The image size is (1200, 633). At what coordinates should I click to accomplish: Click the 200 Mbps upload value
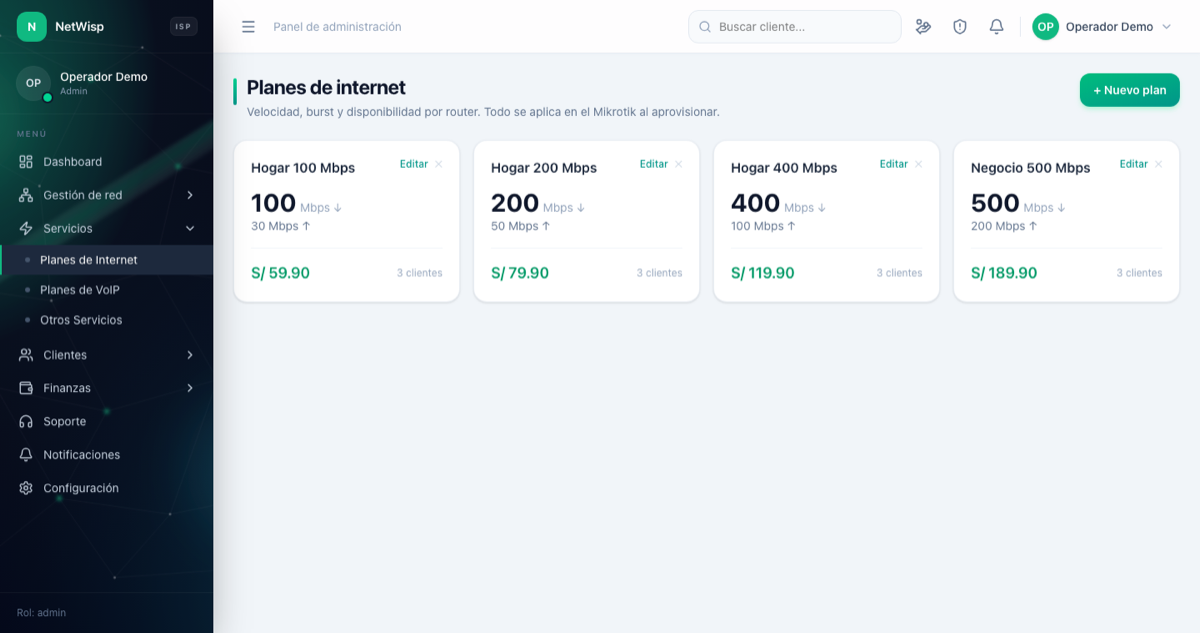(x=1004, y=226)
